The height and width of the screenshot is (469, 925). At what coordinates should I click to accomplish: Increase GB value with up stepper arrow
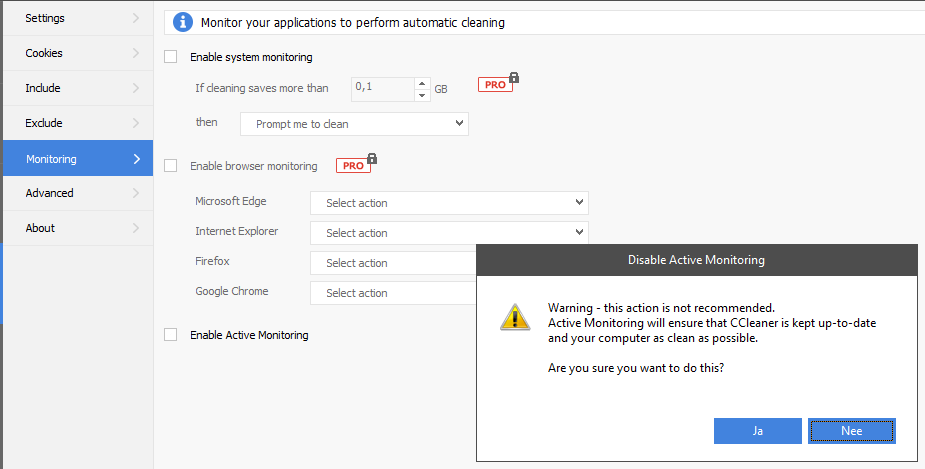click(x=422, y=83)
